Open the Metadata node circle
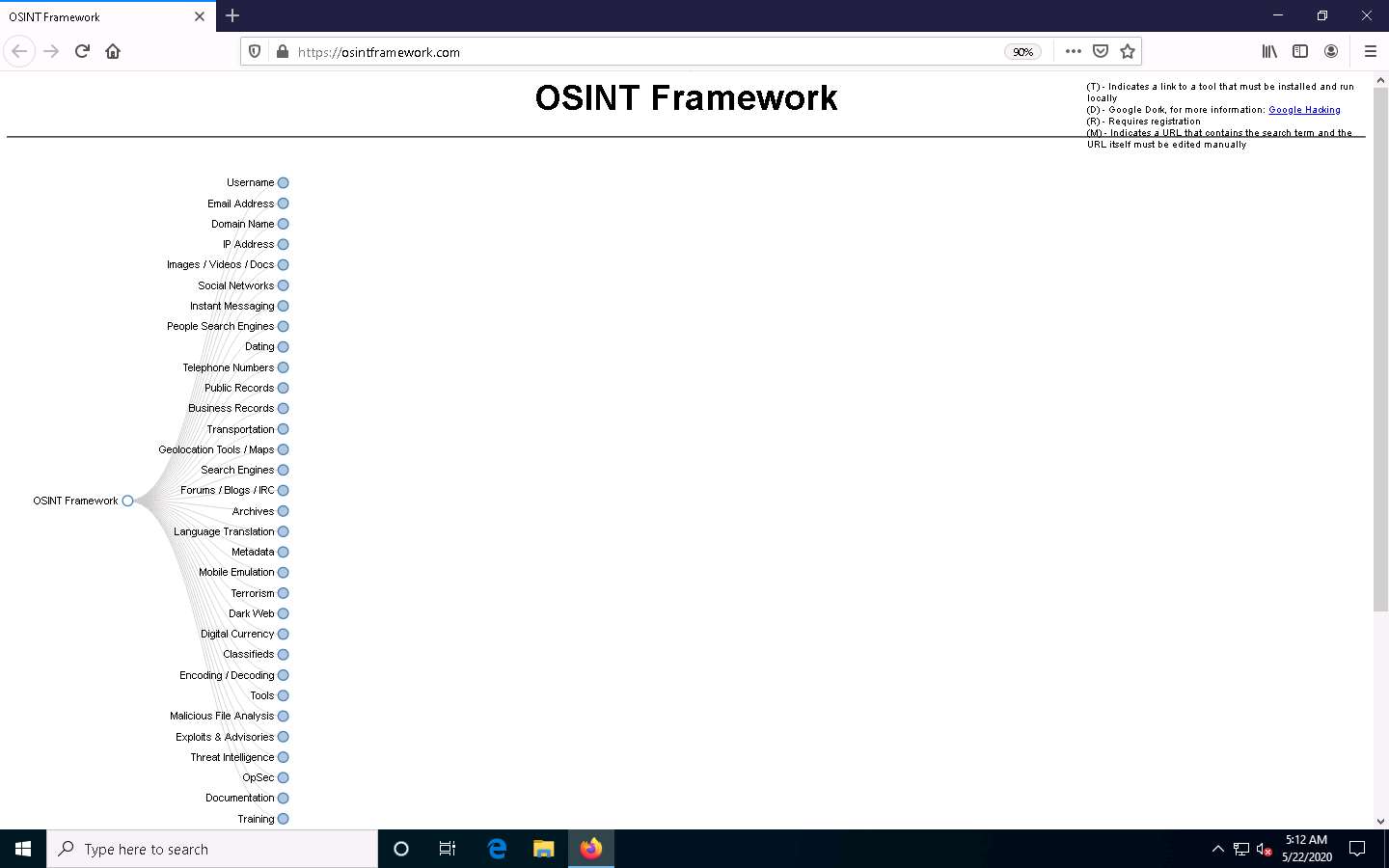The height and width of the screenshot is (868, 1389). [284, 552]
